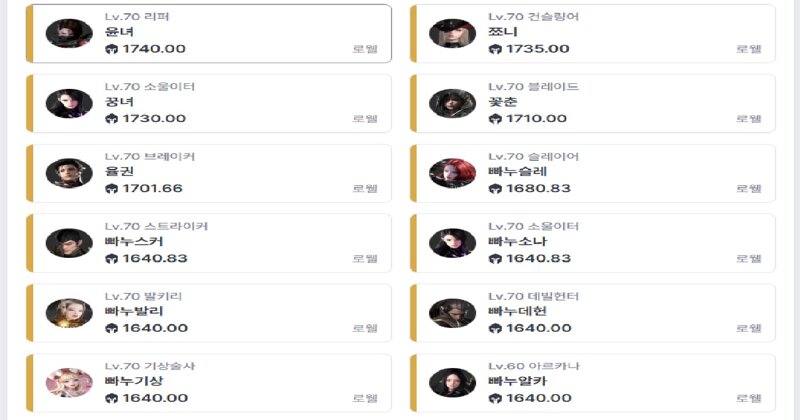Screen dimensions: 800x420
Task: Select the blonde Valkyrie 빠누발리 avatar
Action: pos(69,313)
